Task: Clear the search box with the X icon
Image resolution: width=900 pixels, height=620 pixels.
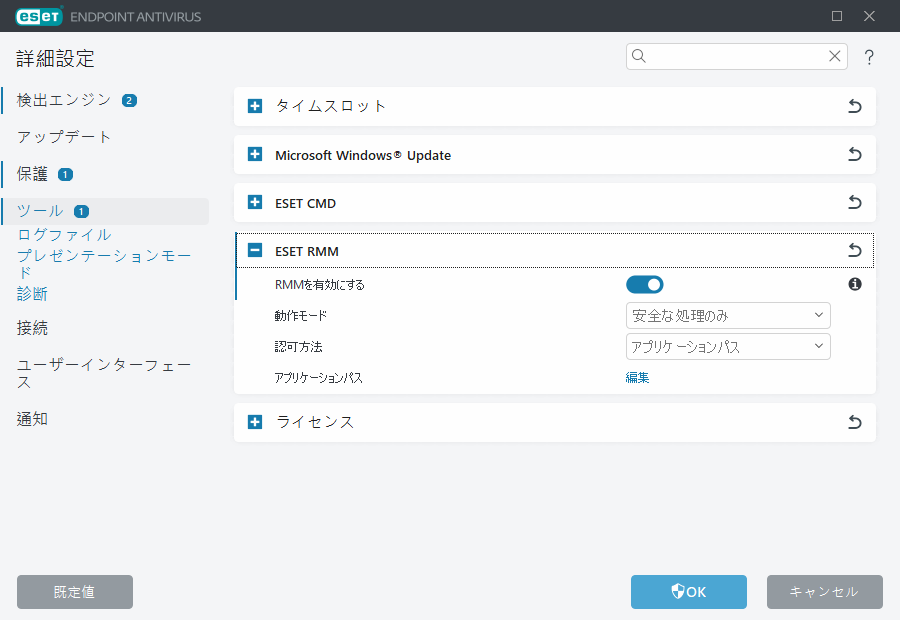Action: point(835,56)
